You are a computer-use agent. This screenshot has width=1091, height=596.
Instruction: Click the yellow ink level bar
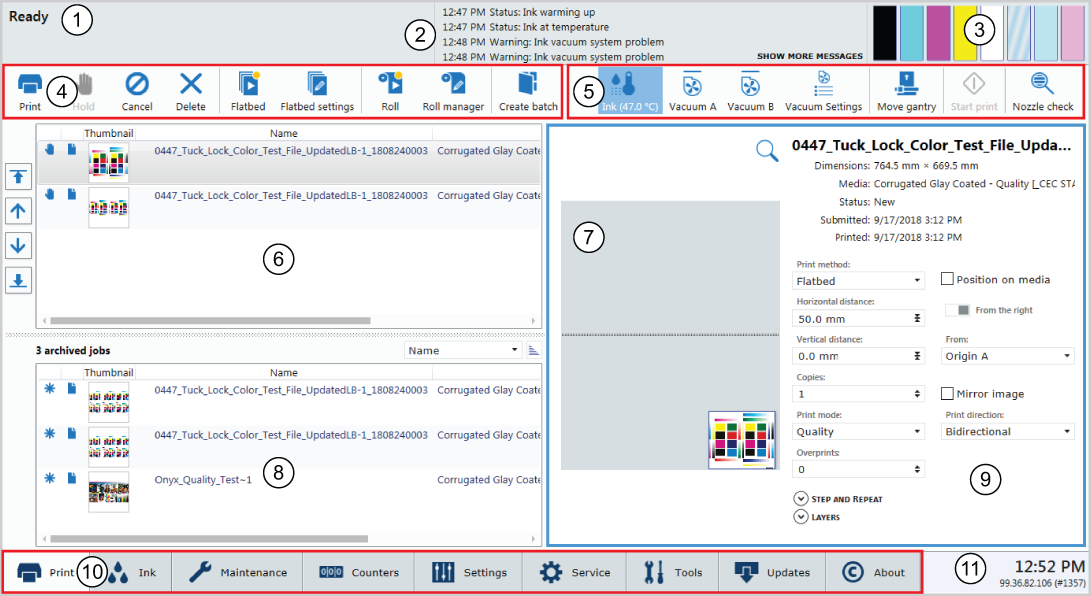coord(964,34)
